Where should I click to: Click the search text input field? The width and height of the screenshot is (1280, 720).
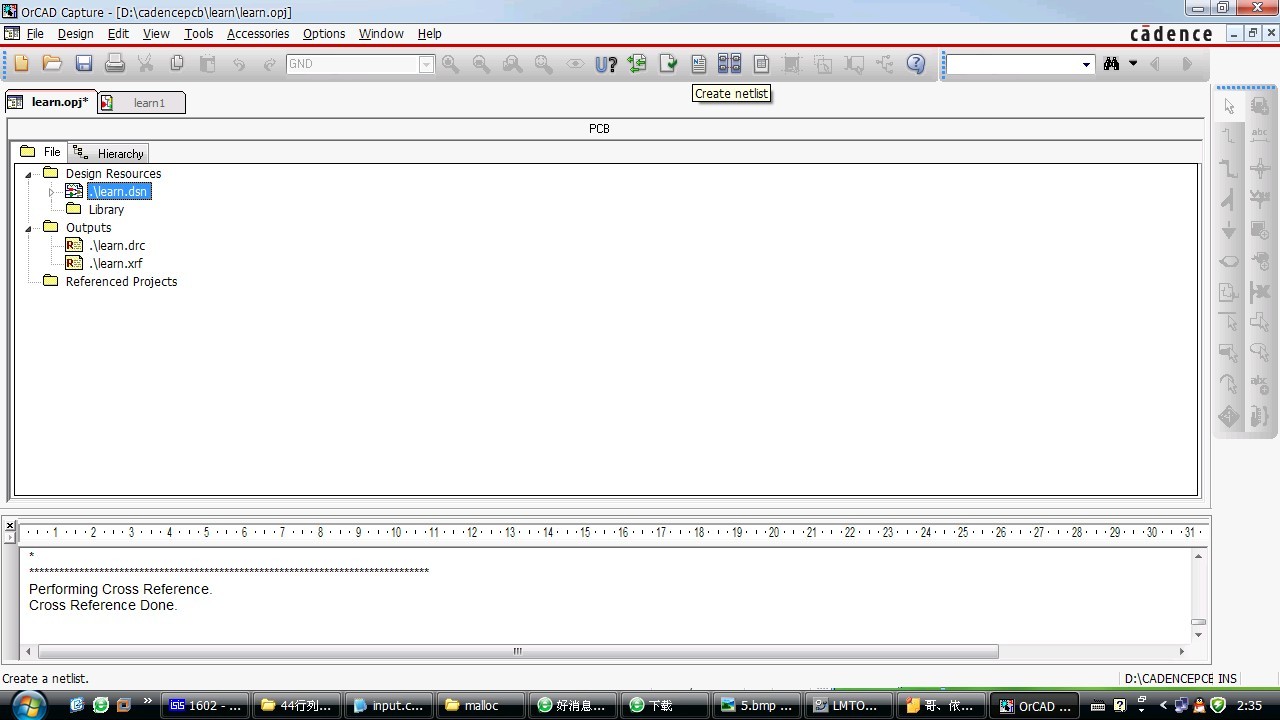coord(1013,64)
